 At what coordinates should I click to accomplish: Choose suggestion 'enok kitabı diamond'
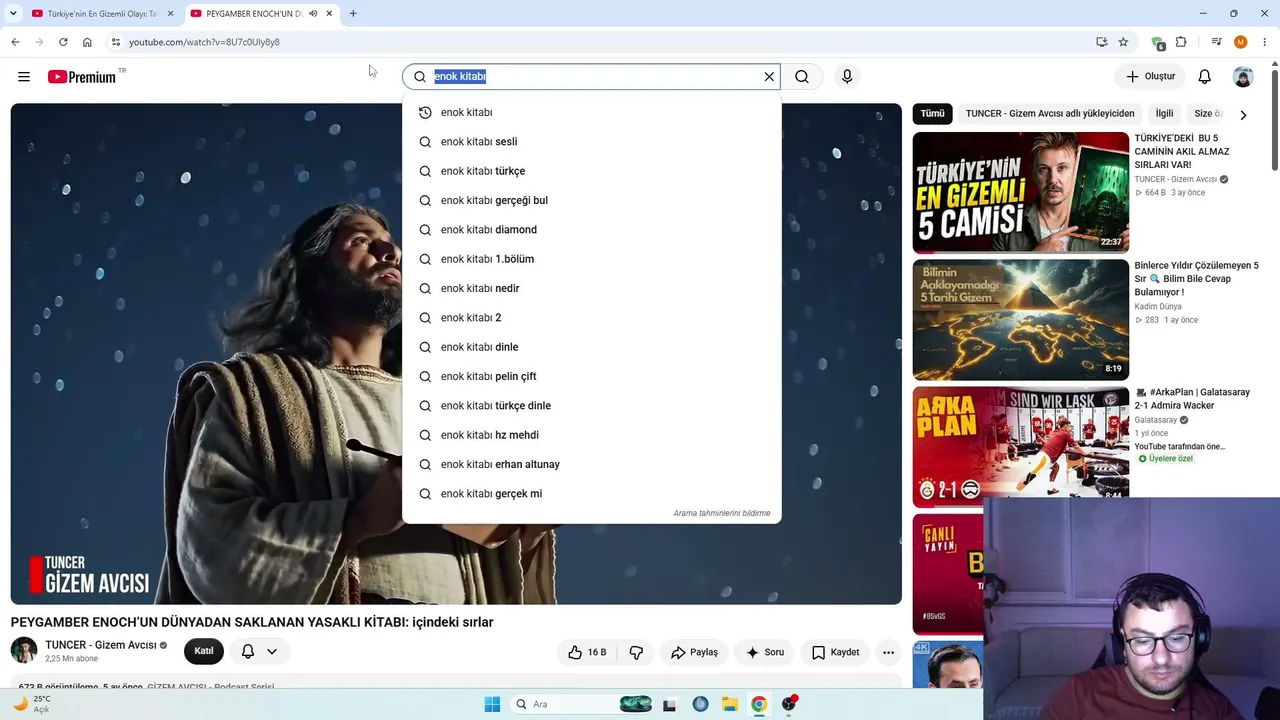pos(592,230)
